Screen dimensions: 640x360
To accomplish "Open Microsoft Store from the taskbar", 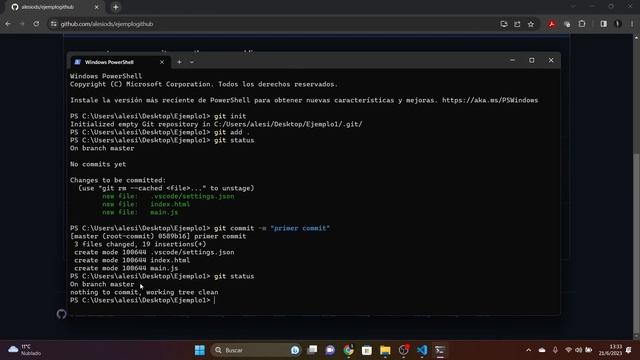I will (367, 350).
